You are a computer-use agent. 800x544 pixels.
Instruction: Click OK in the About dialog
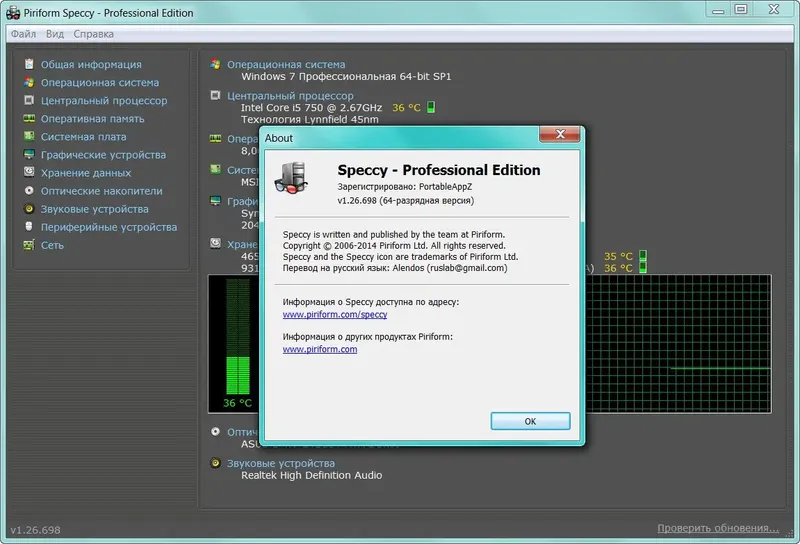point(530,421)
